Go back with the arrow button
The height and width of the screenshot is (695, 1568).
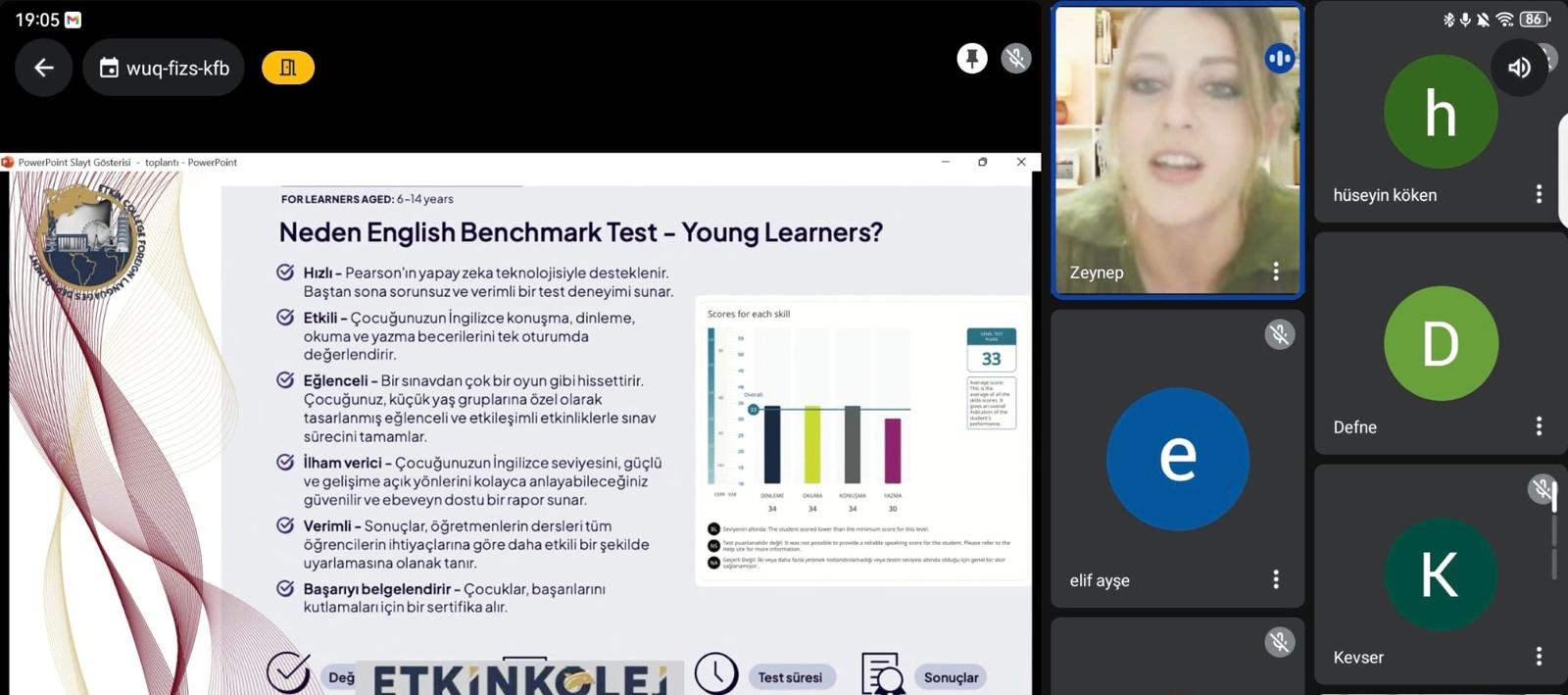click(x=44, y=68)
